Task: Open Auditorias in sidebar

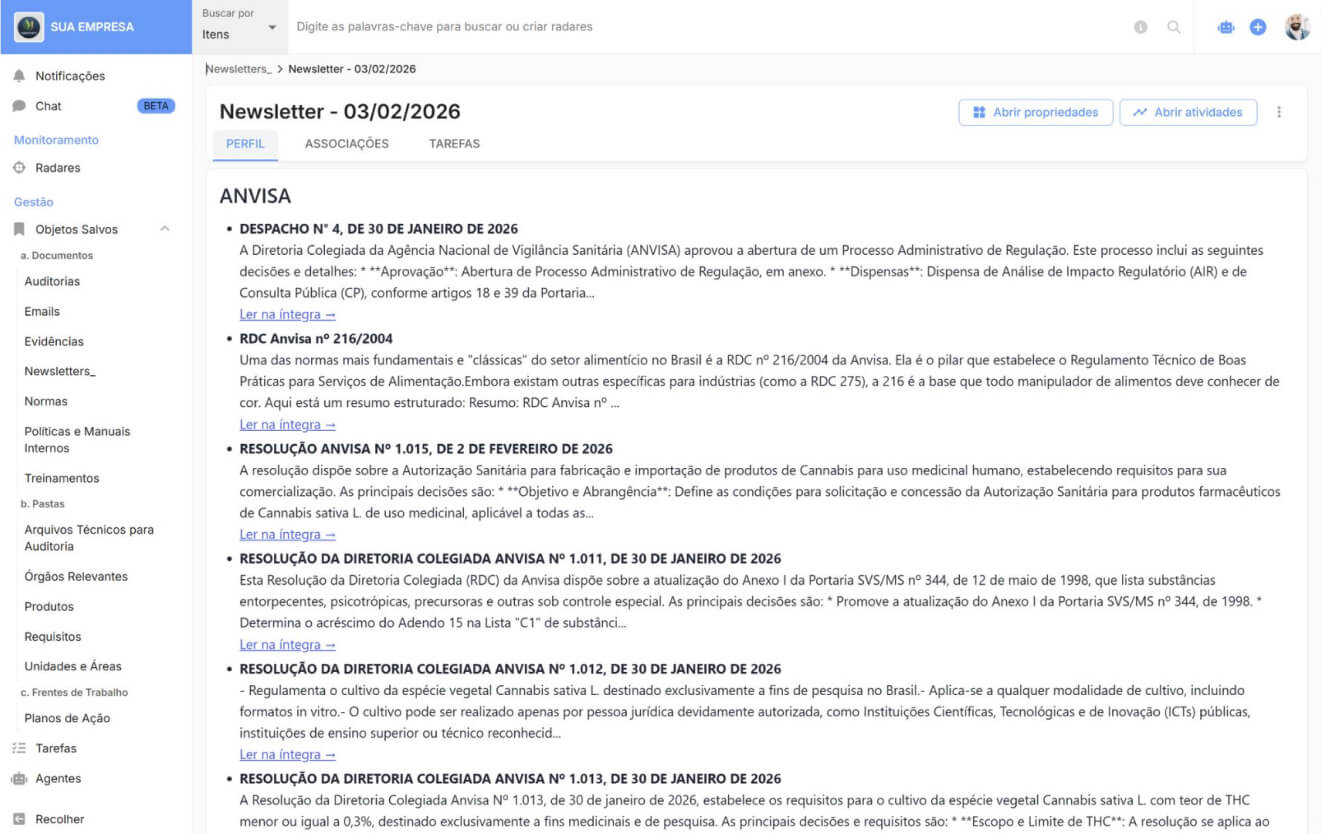Action: 52,282
